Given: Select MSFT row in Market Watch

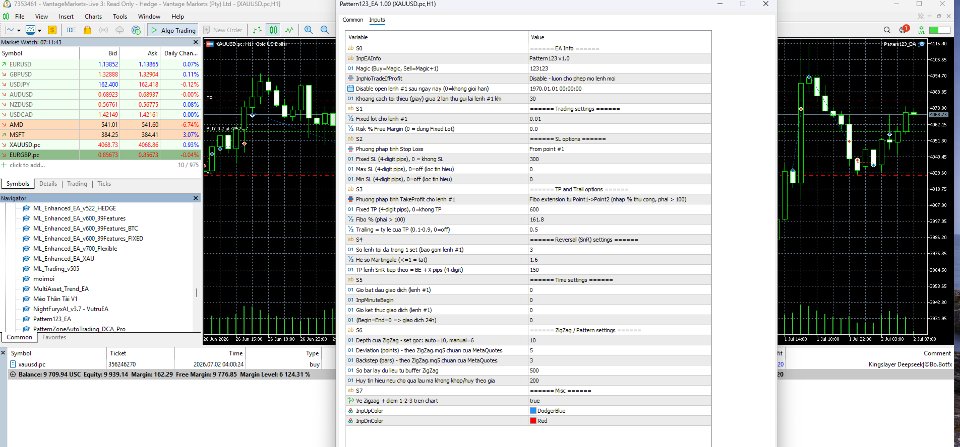Looking at the screenshot, I should click(x=101, y=135).
